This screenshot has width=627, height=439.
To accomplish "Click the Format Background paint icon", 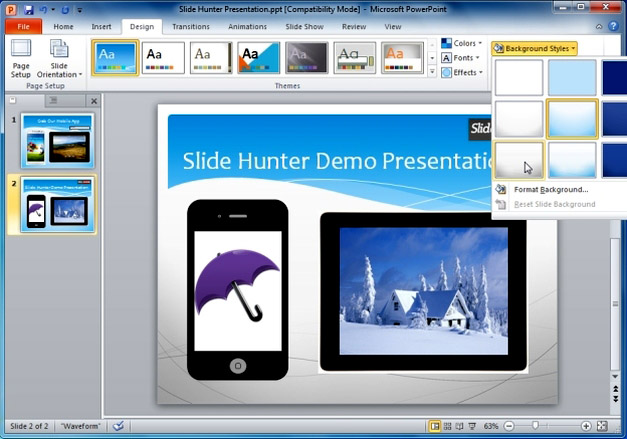I will pyautogui.click(x=501, y=190).
